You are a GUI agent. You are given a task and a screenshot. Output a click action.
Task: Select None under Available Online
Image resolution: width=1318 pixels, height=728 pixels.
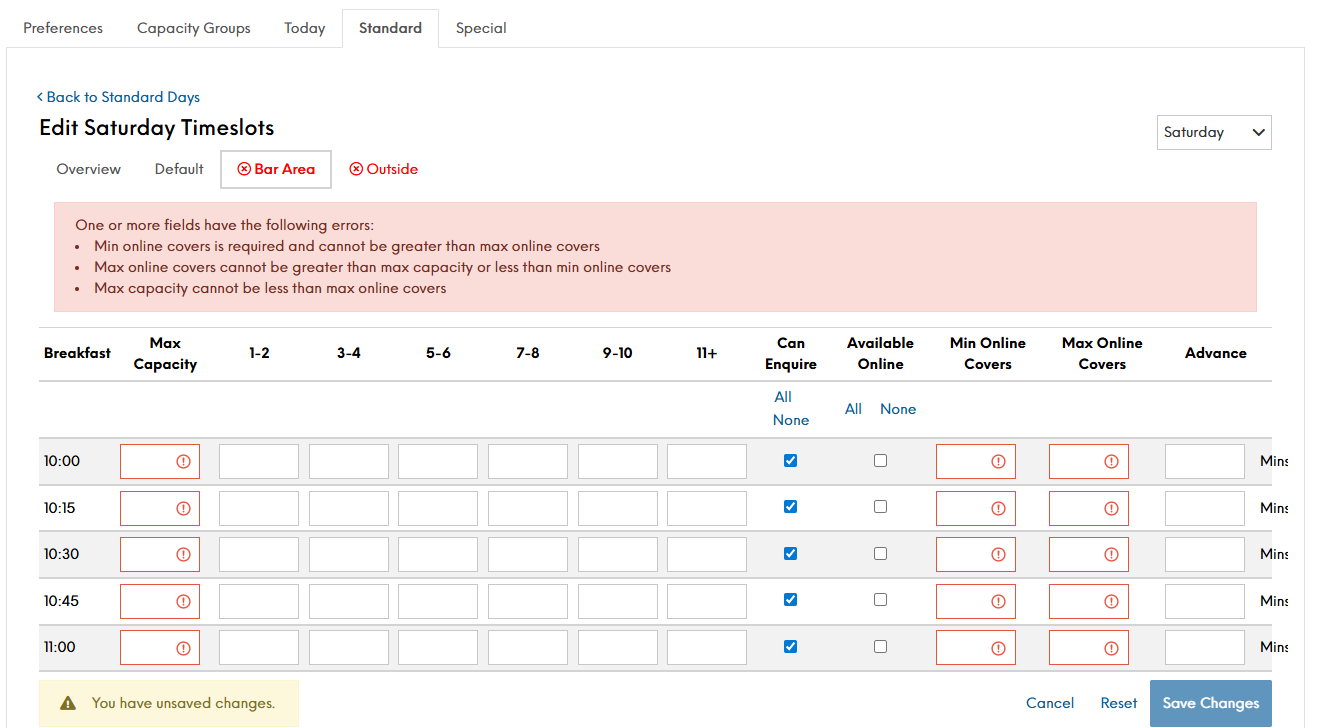pos(897,409)
